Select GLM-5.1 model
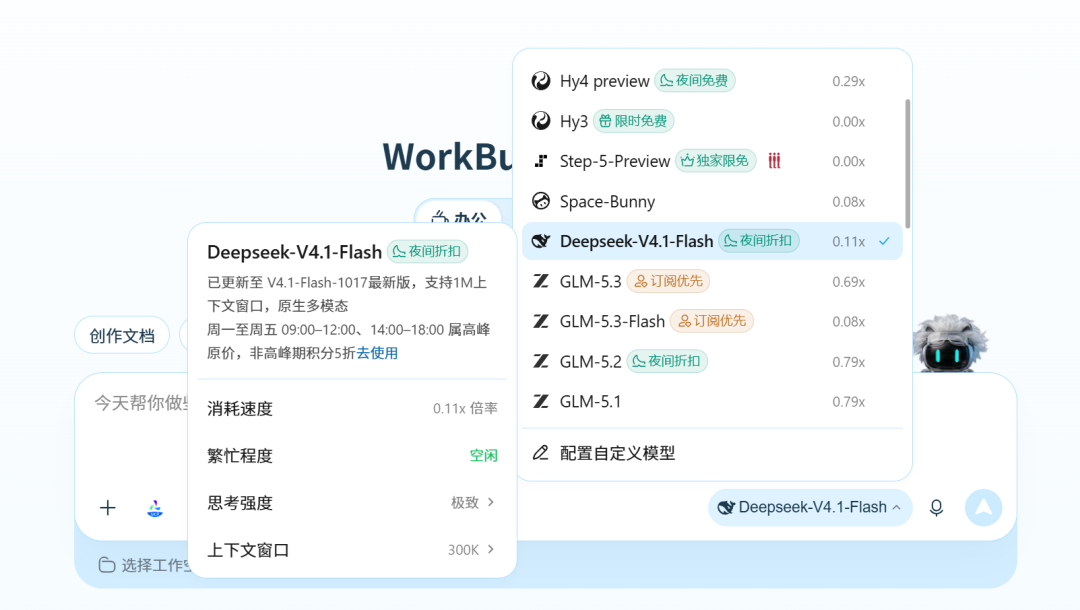The width and height of the screenshot is (1080, 610). 712,401
